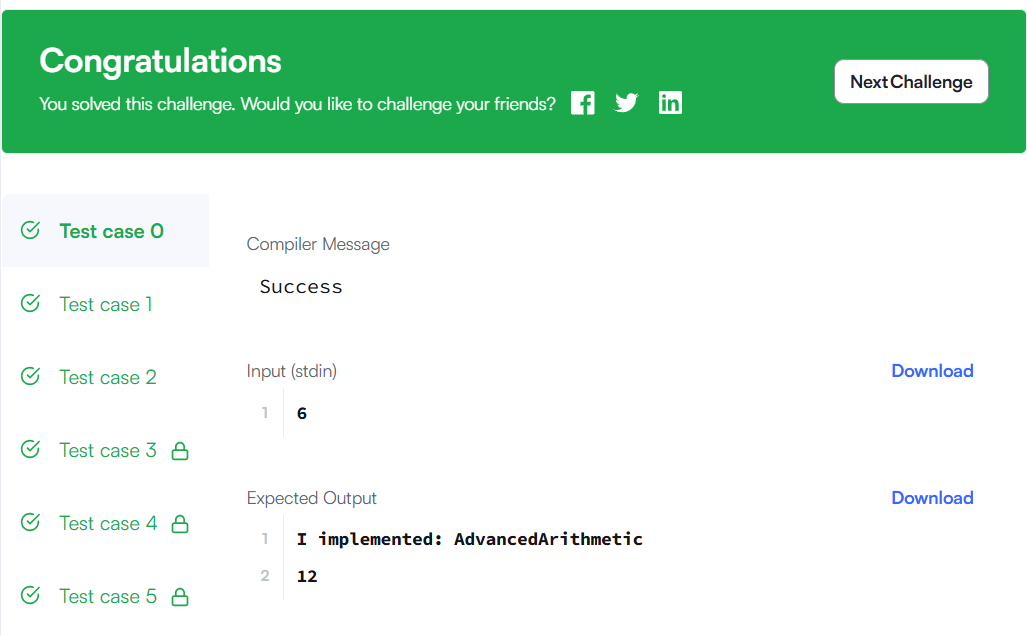Click Test case 2 passed checkmark icon

pos(31,377)
